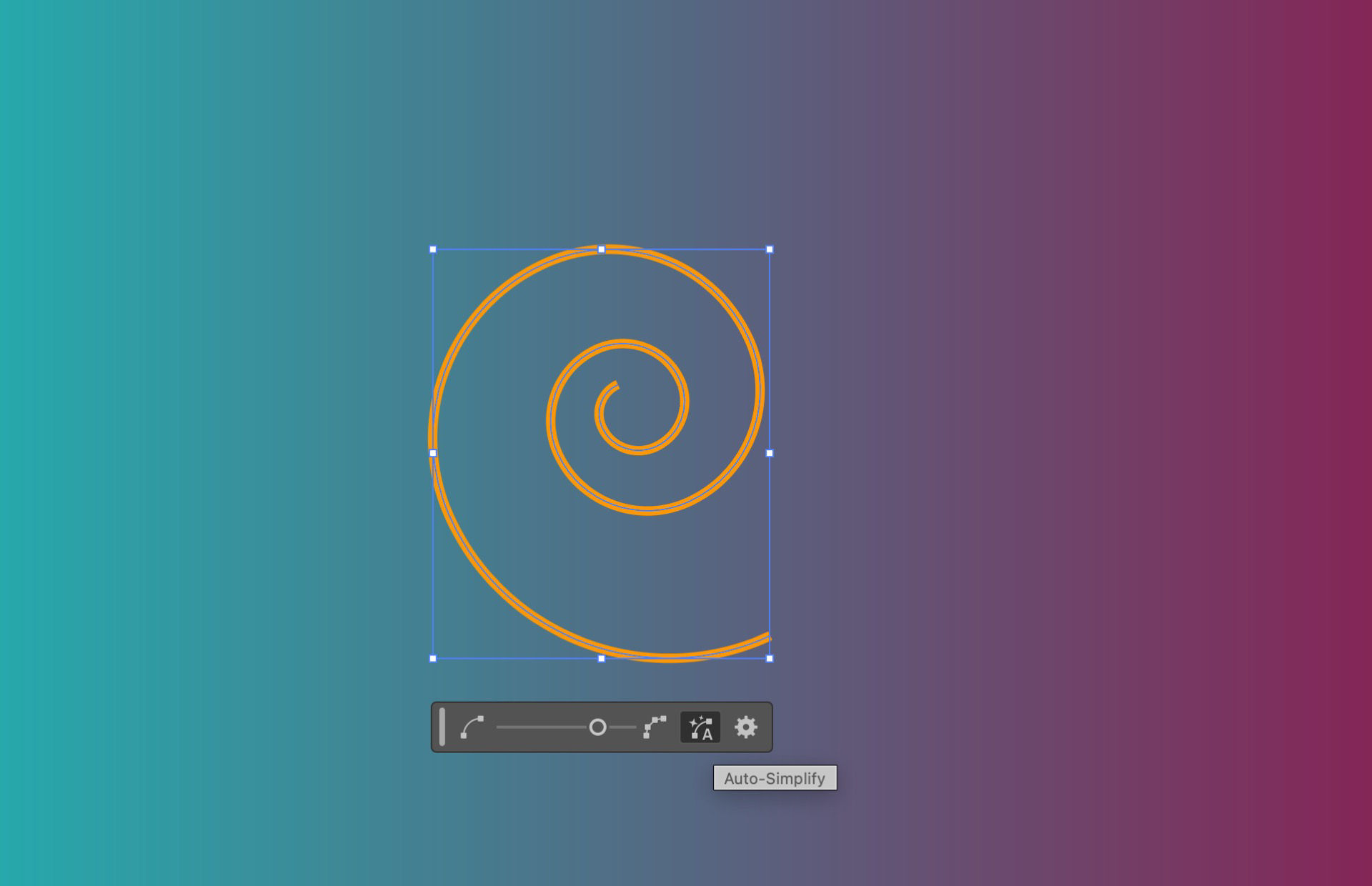The image size is (1372, 886).
Task: Click the Auto-Simplify wand icon
Action: [701, 727]
